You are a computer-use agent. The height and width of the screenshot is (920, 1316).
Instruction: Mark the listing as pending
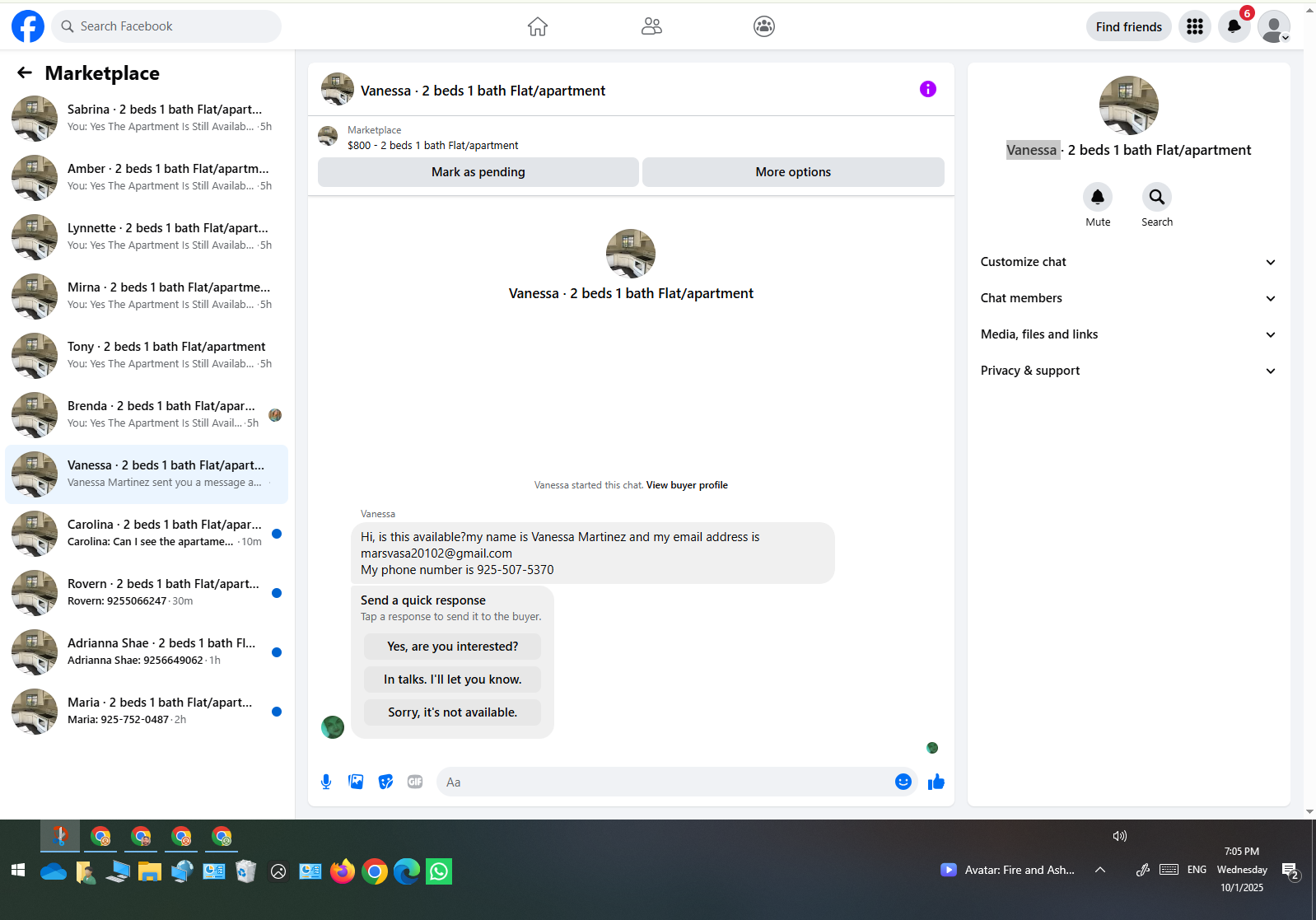tap(478, 172)
